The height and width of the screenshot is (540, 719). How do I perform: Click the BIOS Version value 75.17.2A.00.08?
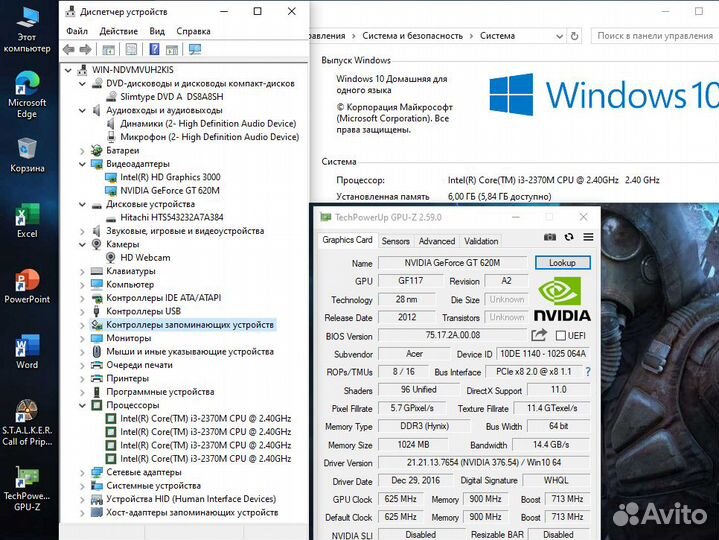[x=453, y=335]
